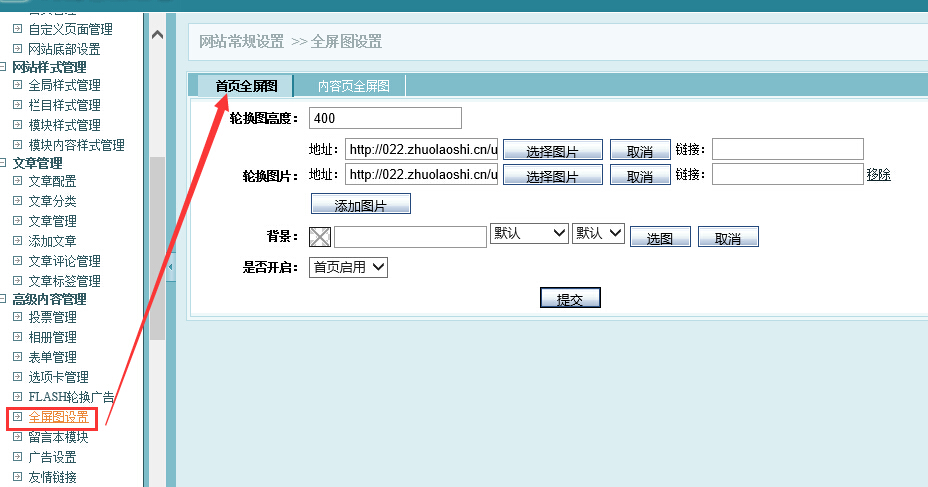Click the icon next to 广告设置
The height and width of the screenshot is (487, 928).
click(x=17, y=457)
